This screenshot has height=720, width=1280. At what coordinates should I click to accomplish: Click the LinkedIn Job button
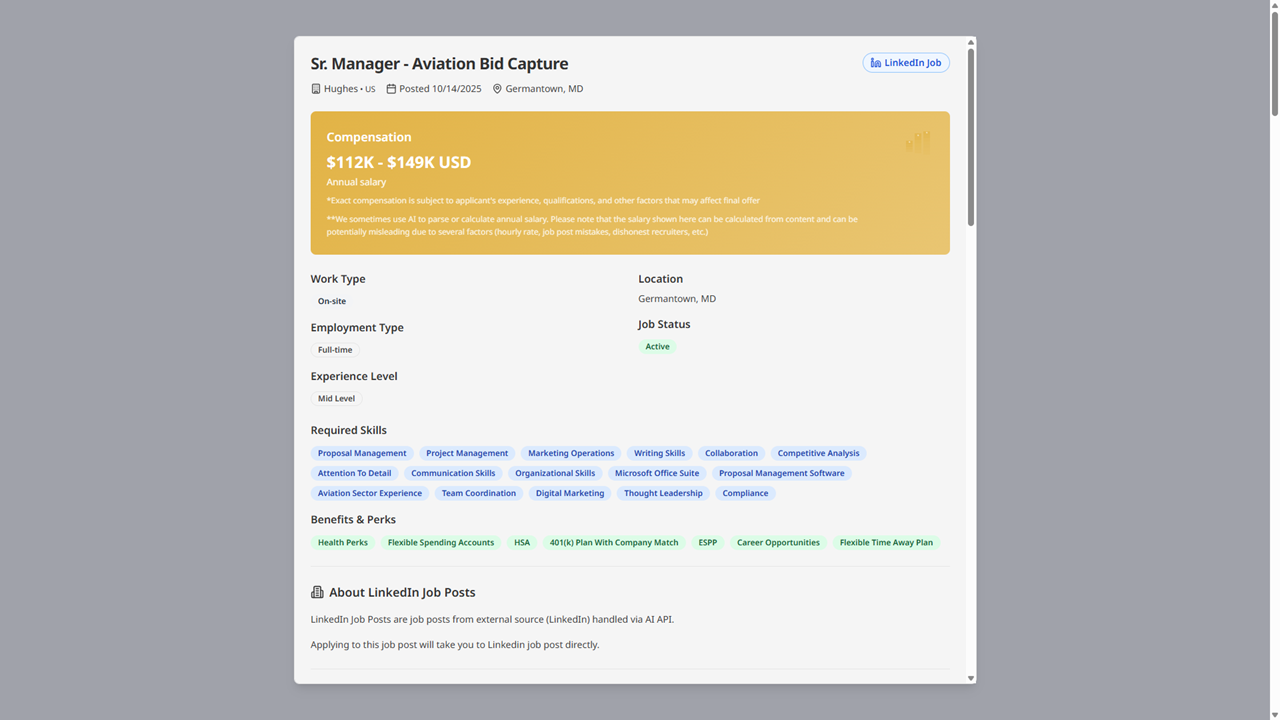tap(906, 62)
